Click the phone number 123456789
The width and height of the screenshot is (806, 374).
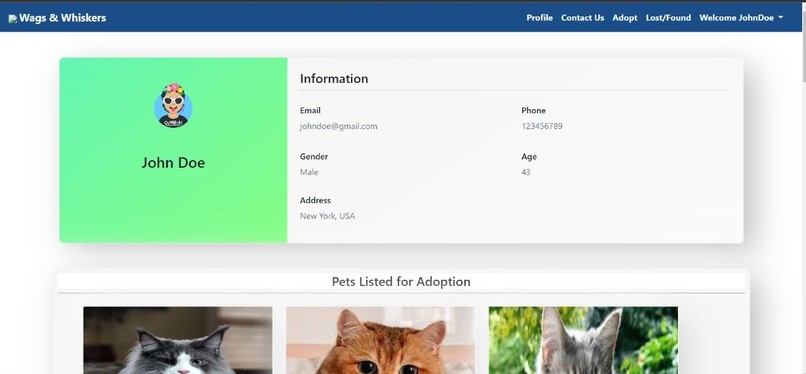[x=542, y=126]
